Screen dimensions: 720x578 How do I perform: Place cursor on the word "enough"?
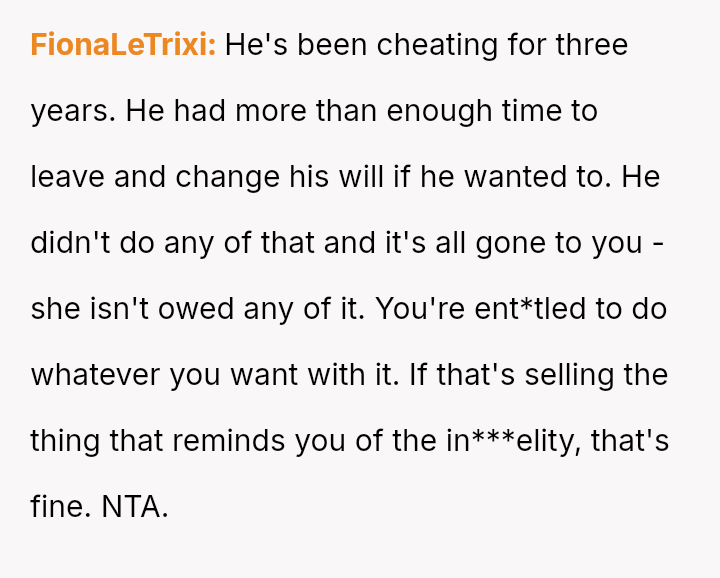click(439, 111)
